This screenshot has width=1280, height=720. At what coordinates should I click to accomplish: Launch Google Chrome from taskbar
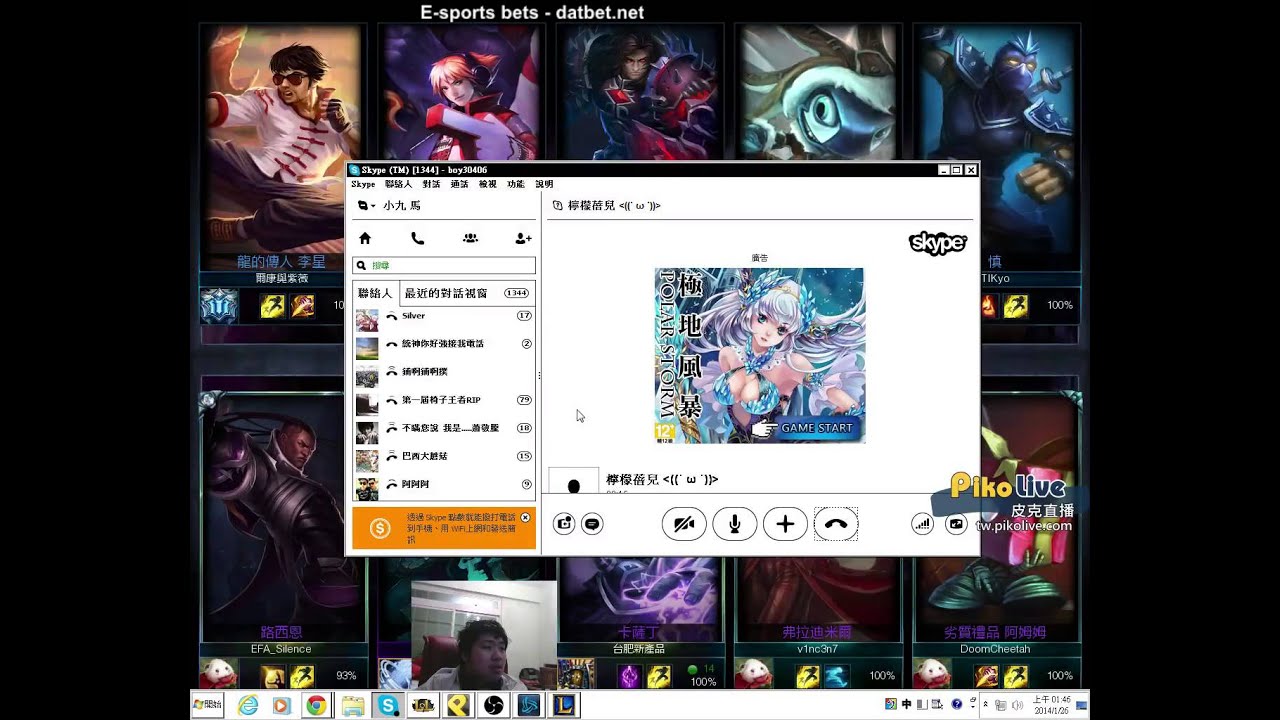pyautogui.click(x=316, y=705)
